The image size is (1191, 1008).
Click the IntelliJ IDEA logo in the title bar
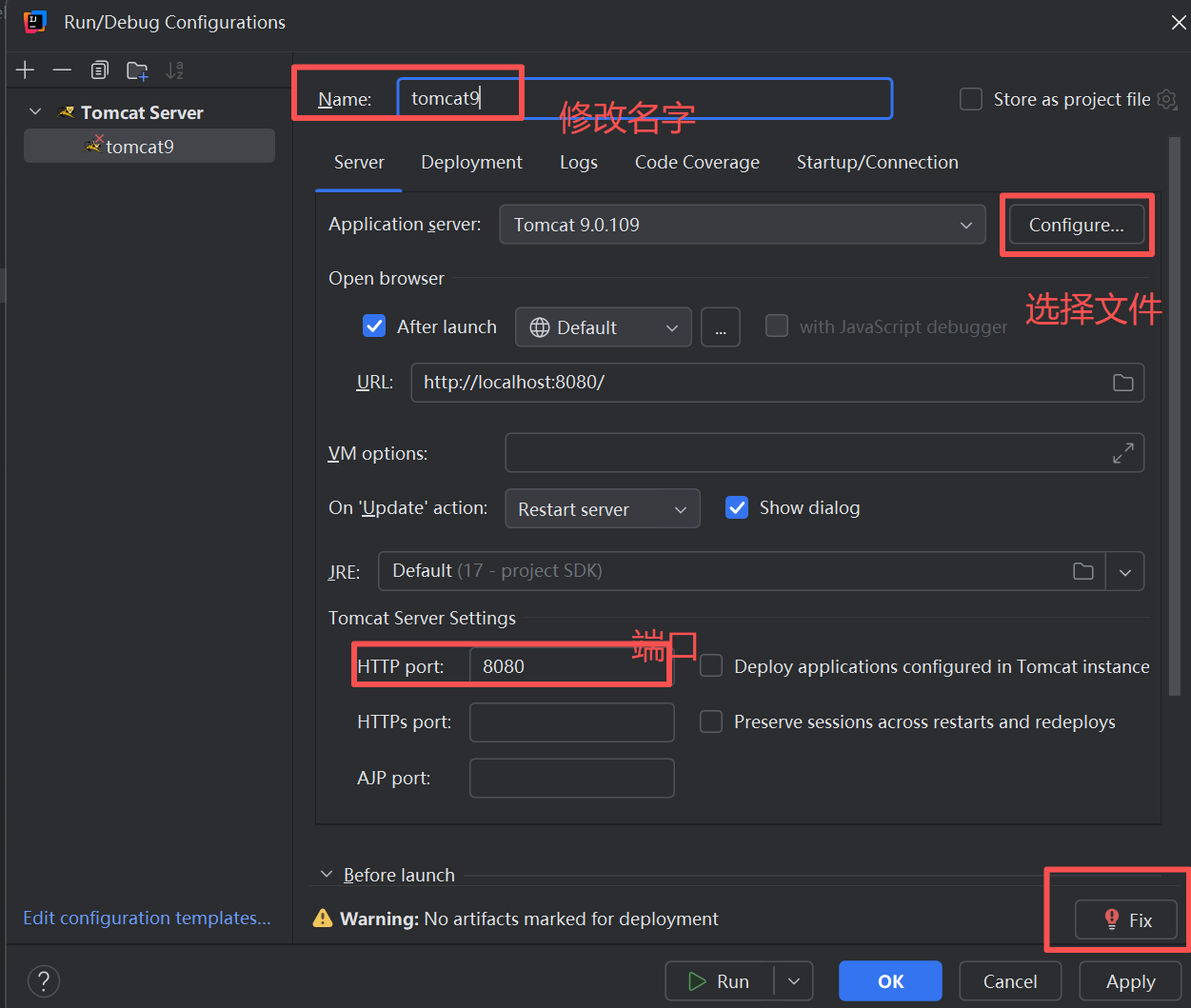35,21
